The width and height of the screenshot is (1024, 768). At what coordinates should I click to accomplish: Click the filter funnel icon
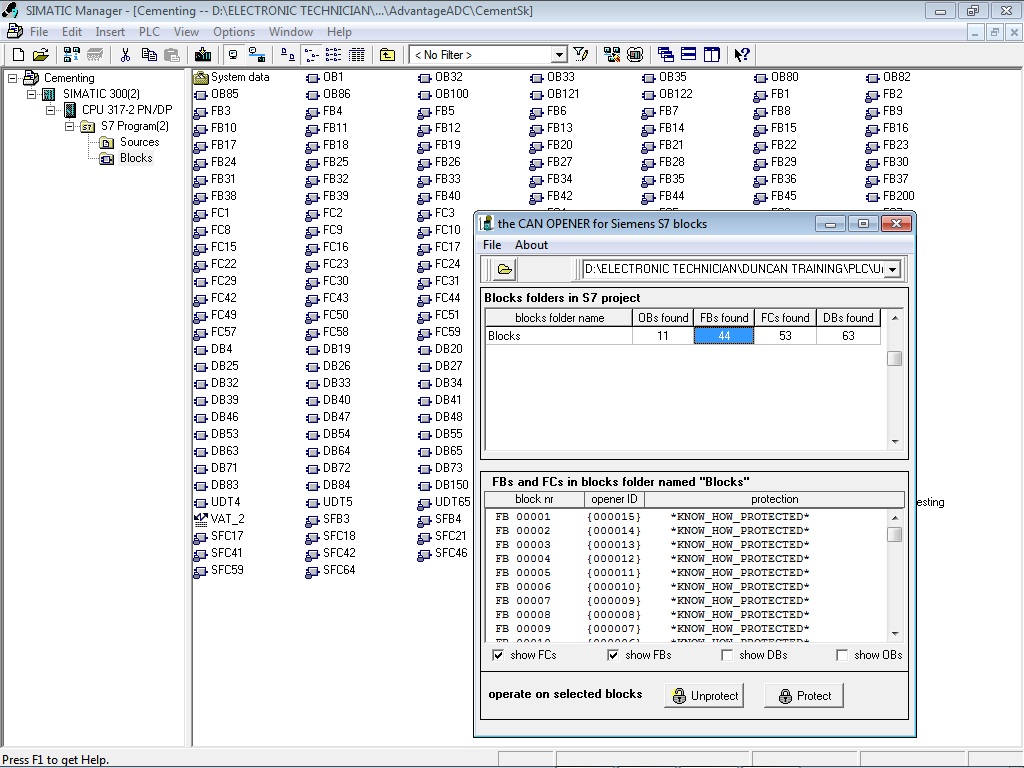click(x=580, y=55)
